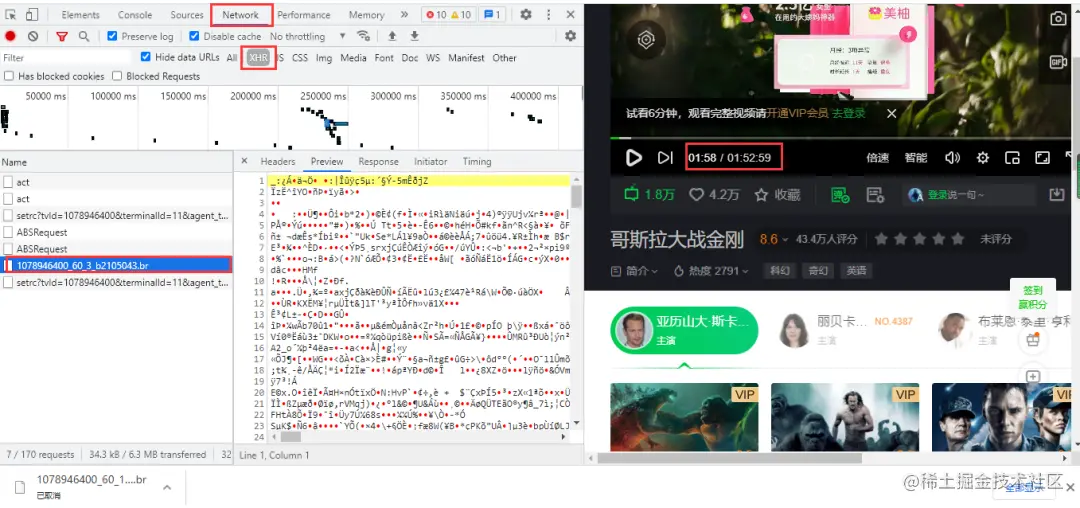This screenshot has width=1080, height=508.
Task: Select the Response tab
Action: pyautogui.click(x=378, y=161)
